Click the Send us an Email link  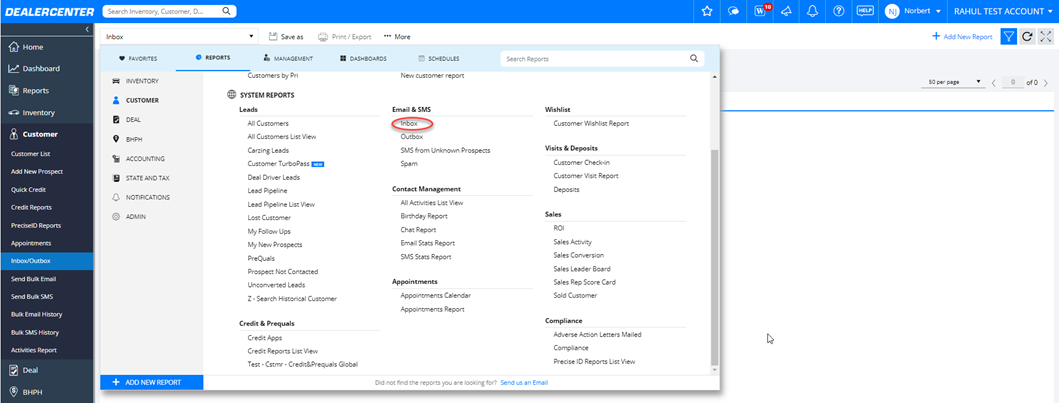[524, 383]
